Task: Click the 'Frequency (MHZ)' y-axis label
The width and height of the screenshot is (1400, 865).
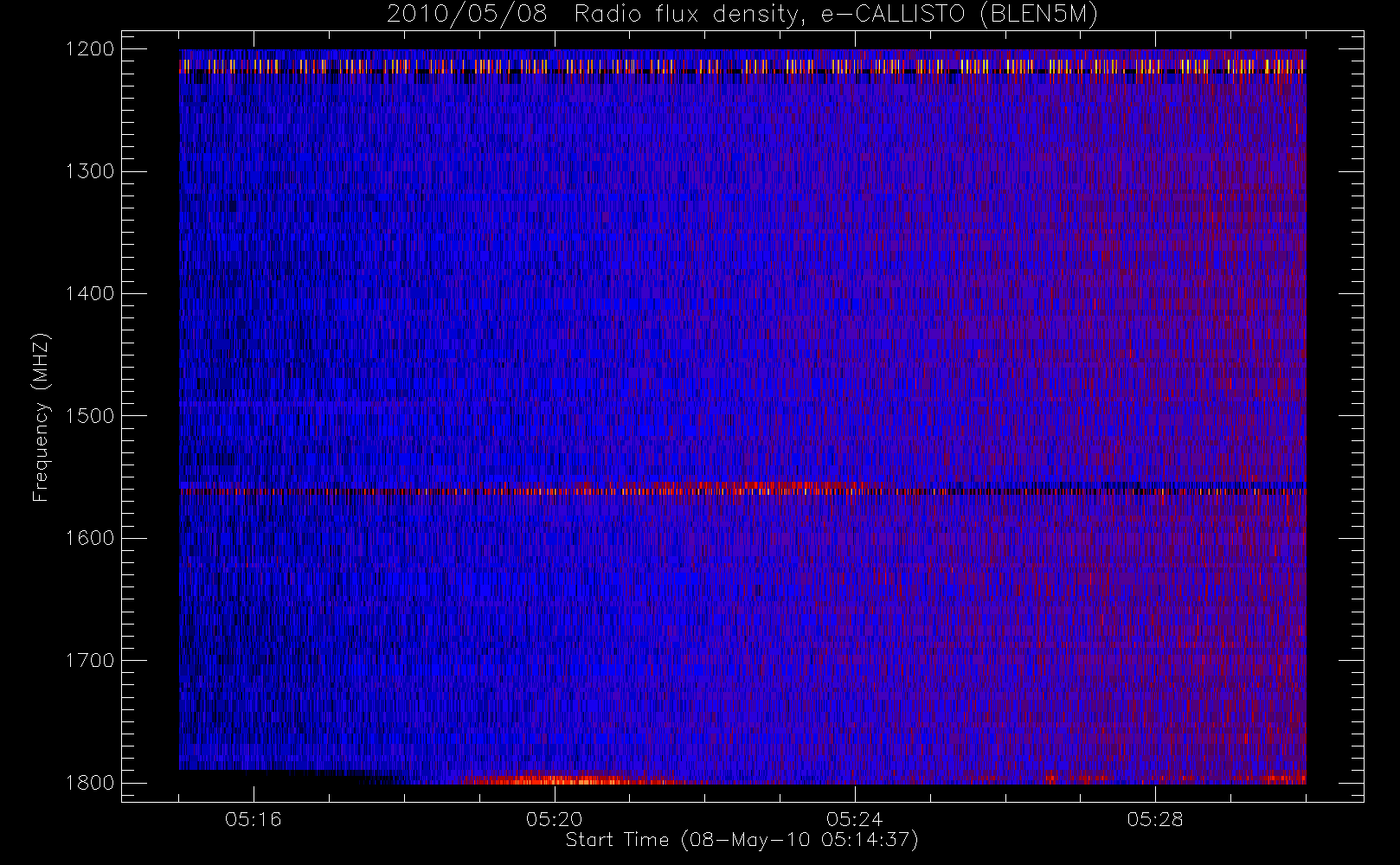Action: click(41, 417)
